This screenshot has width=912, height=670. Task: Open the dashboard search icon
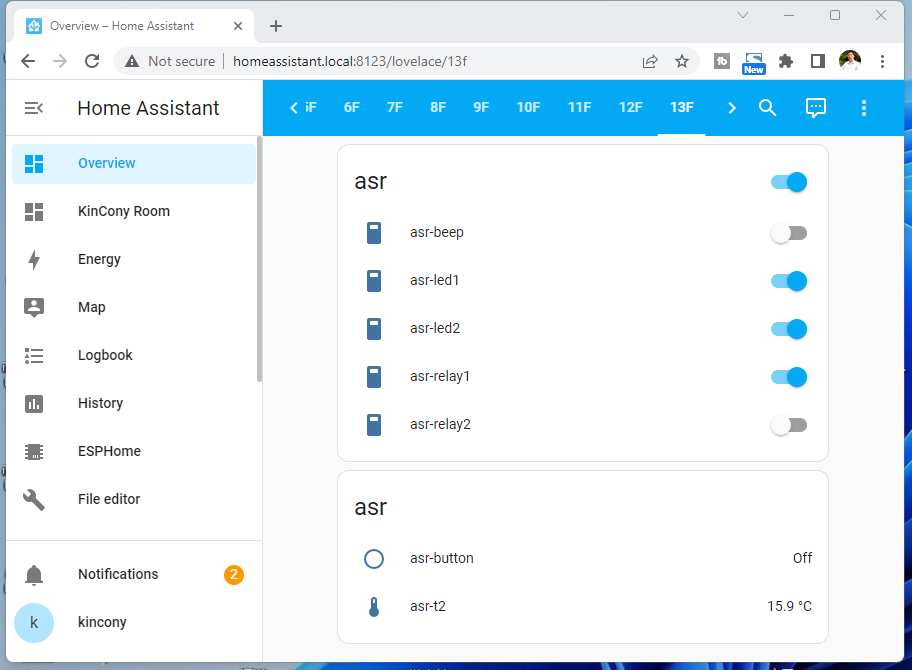pos(767,108)
